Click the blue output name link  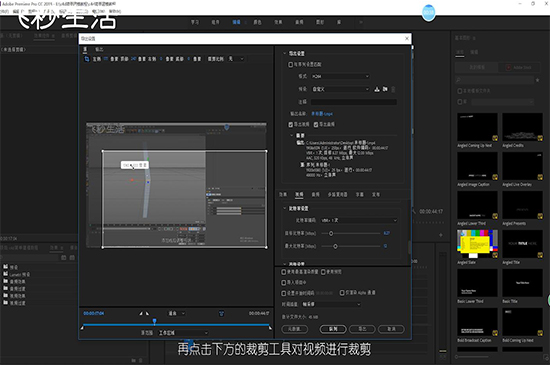click(x=322, y=114)
